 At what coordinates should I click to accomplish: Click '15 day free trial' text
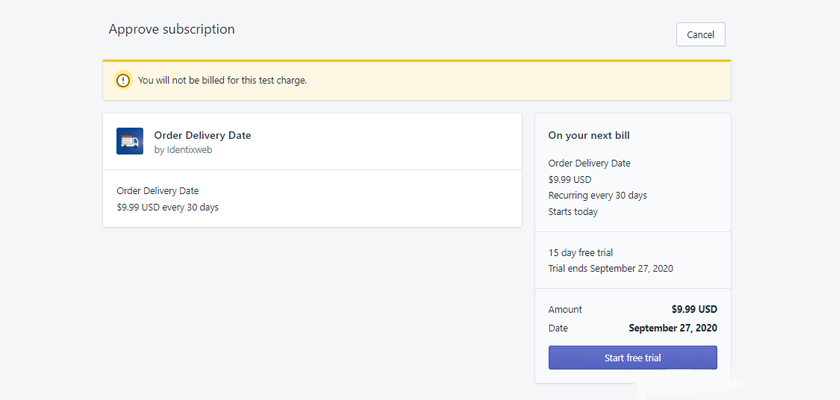pyautogui.click(x=580, y=252)
